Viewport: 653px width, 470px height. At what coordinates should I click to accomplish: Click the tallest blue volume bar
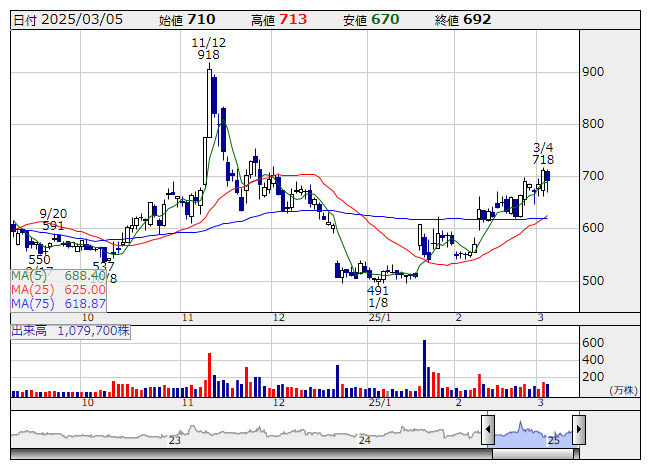click(424, 368)
